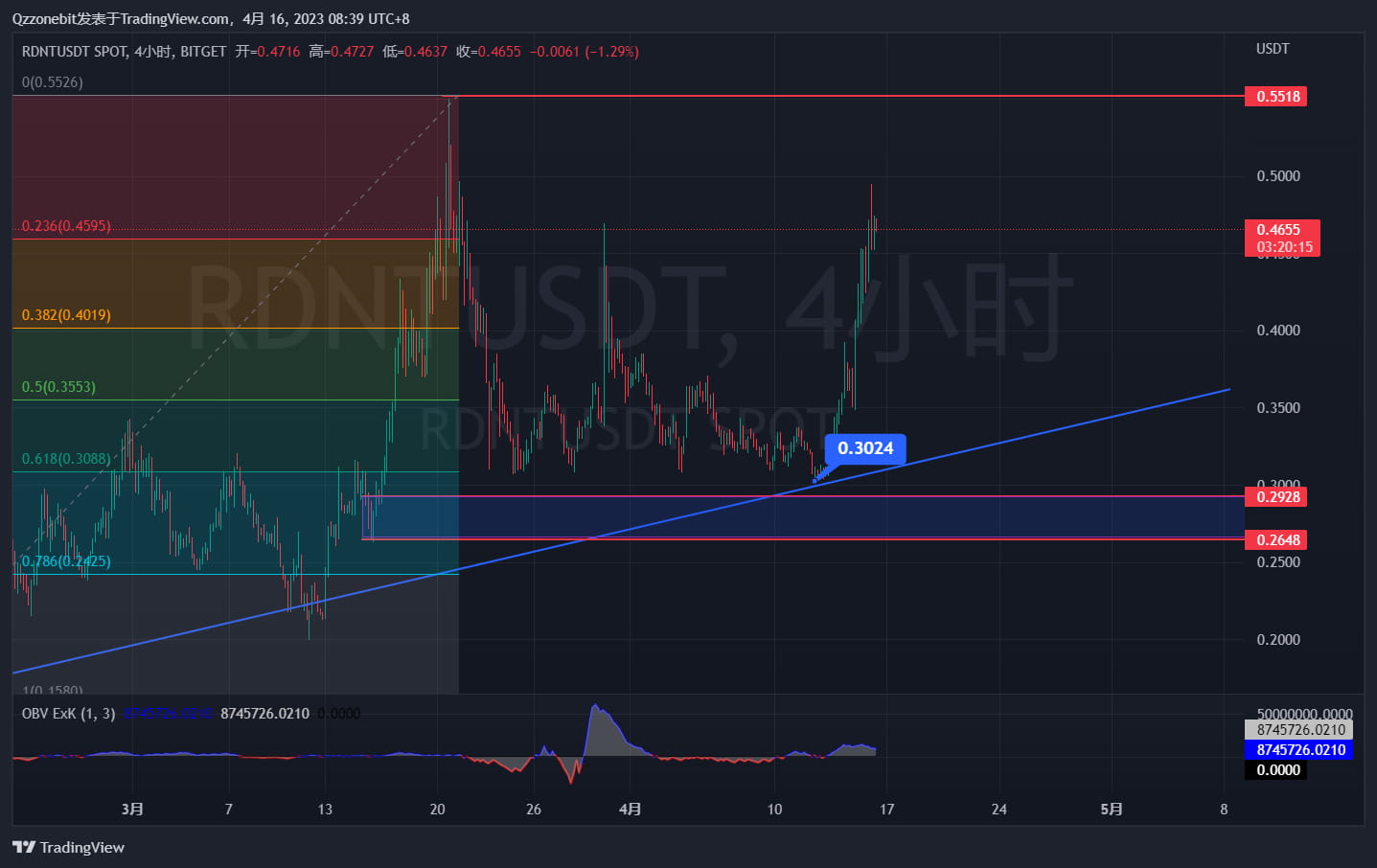Click the 0.2928 horizontal line price label
Image resolution: width=1377 pixels, height=868 pixels.
[1277, 496]
